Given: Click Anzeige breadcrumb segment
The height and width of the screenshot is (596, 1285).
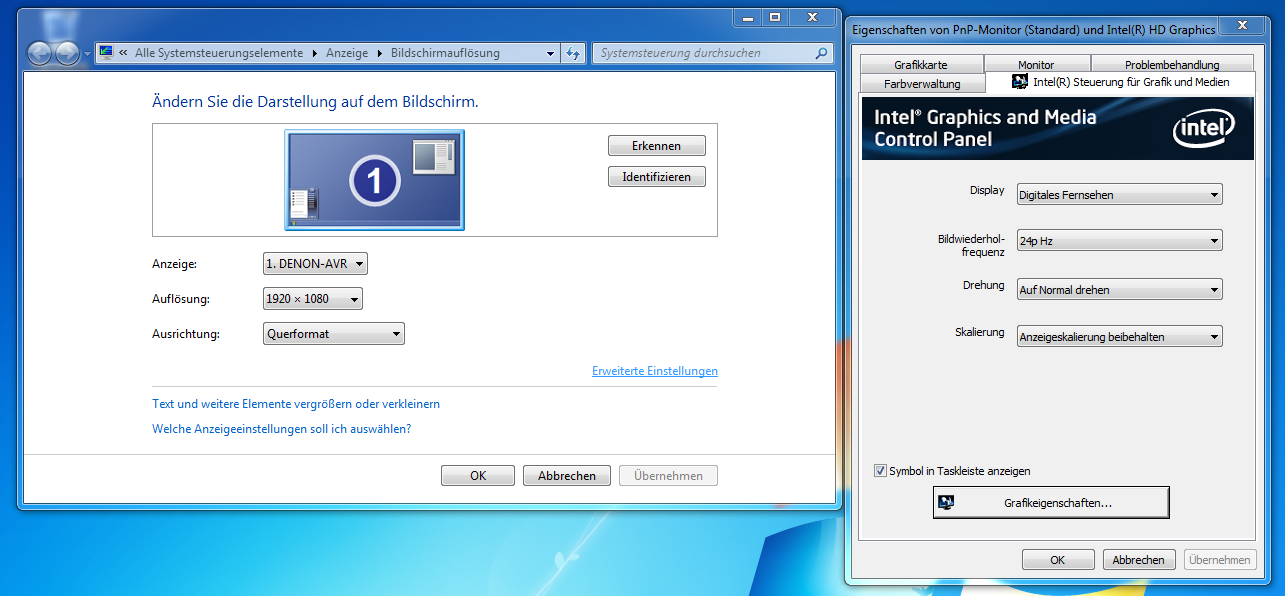Looking at the screenshot, I should point(347,53).
